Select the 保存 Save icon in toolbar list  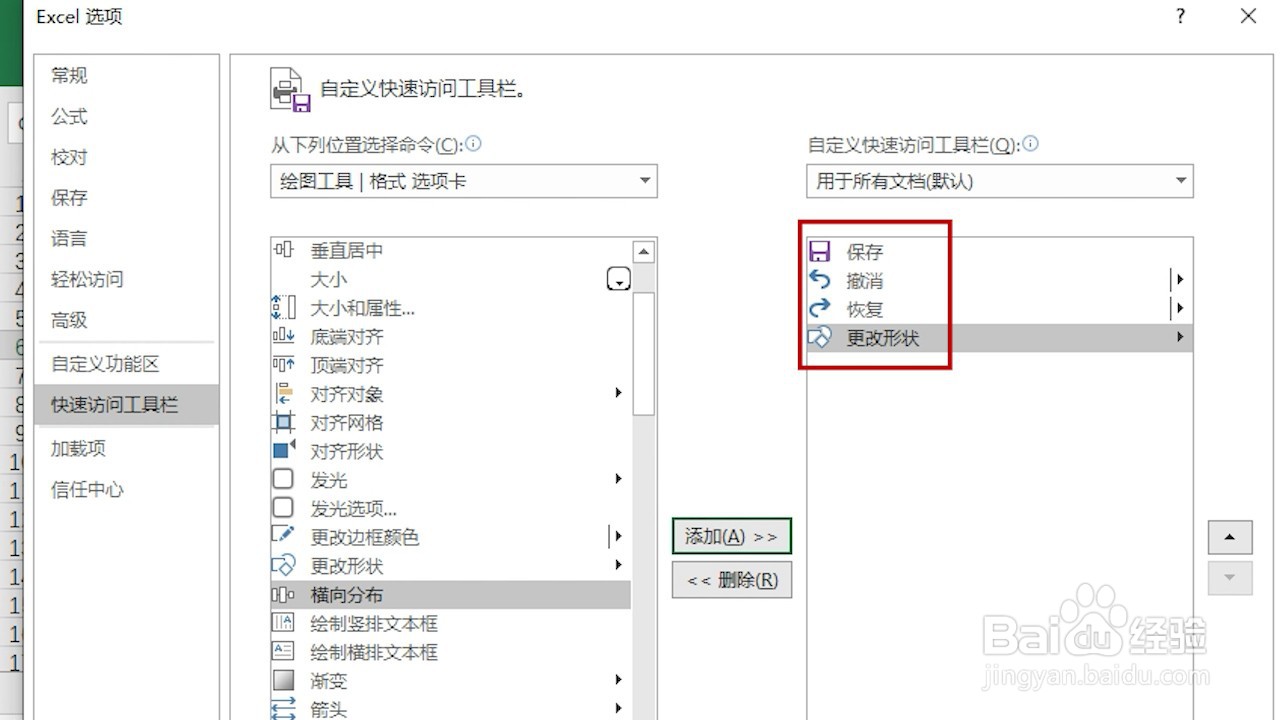[x=820, y=251]
